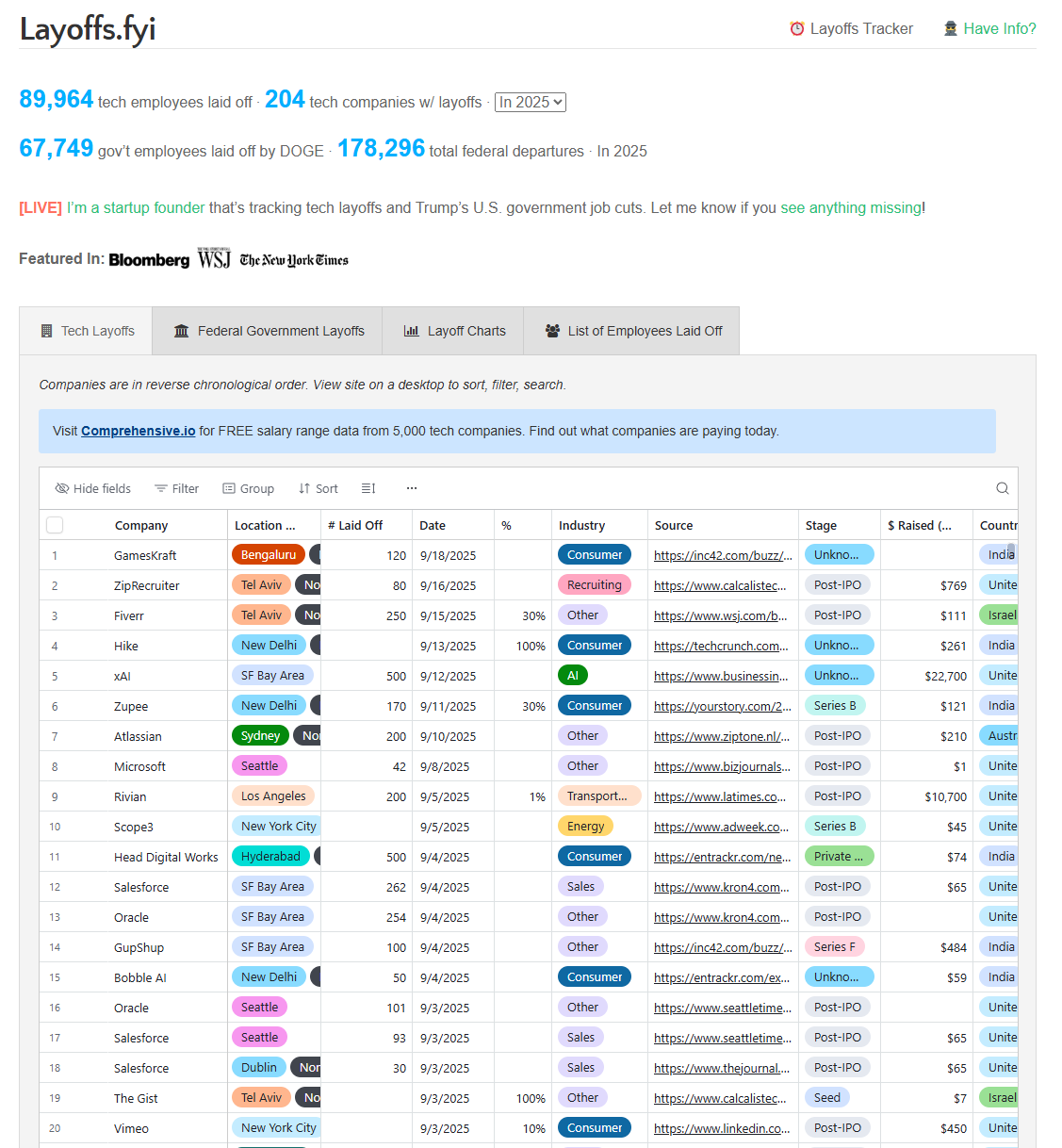Switch to Federal Government Layoffs tab
The width and height of the screenshot is (1062, 1148).
[x=269, y=331]
